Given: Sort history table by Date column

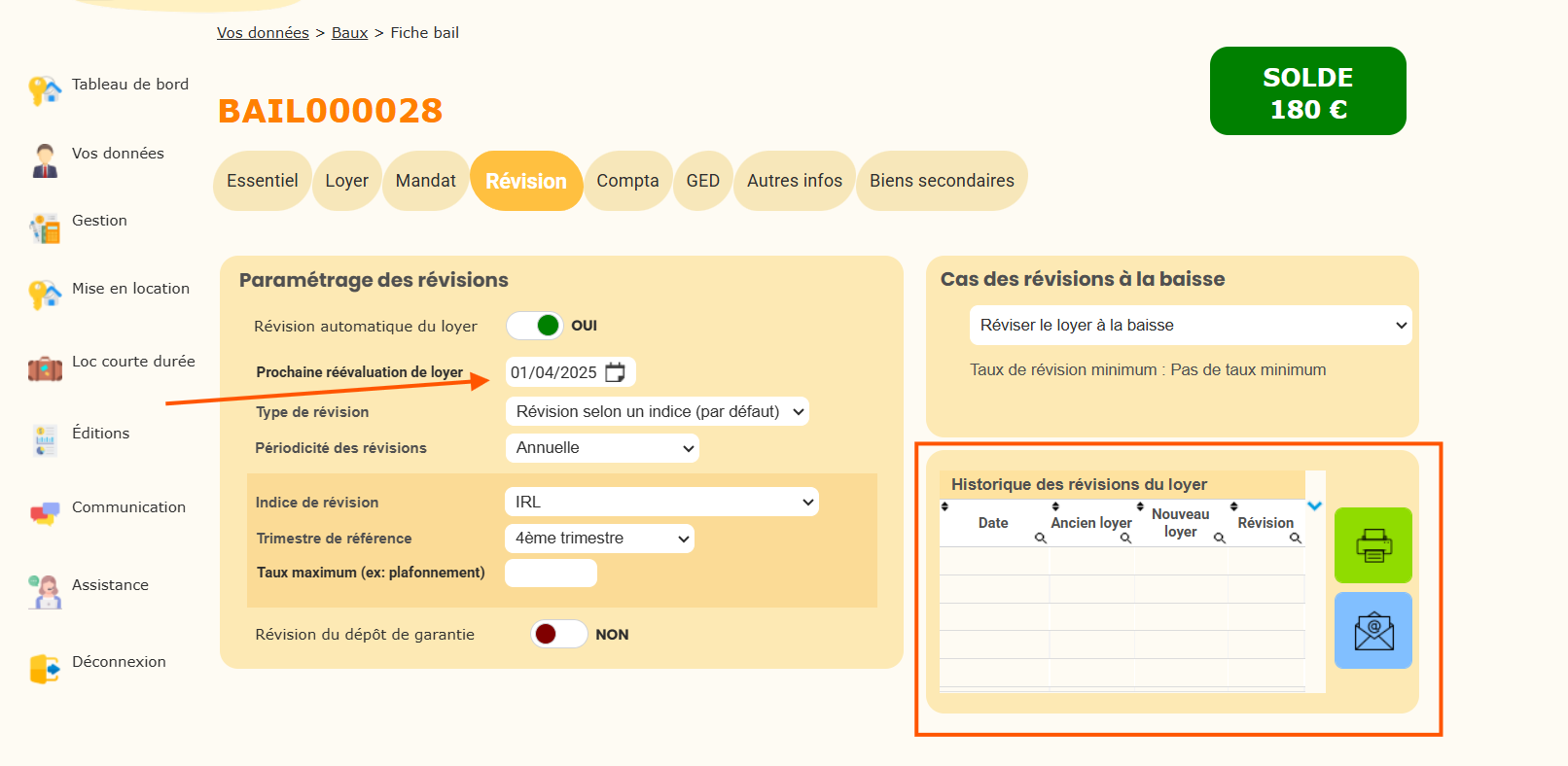Looking at the screenshot, I should 944,506.
